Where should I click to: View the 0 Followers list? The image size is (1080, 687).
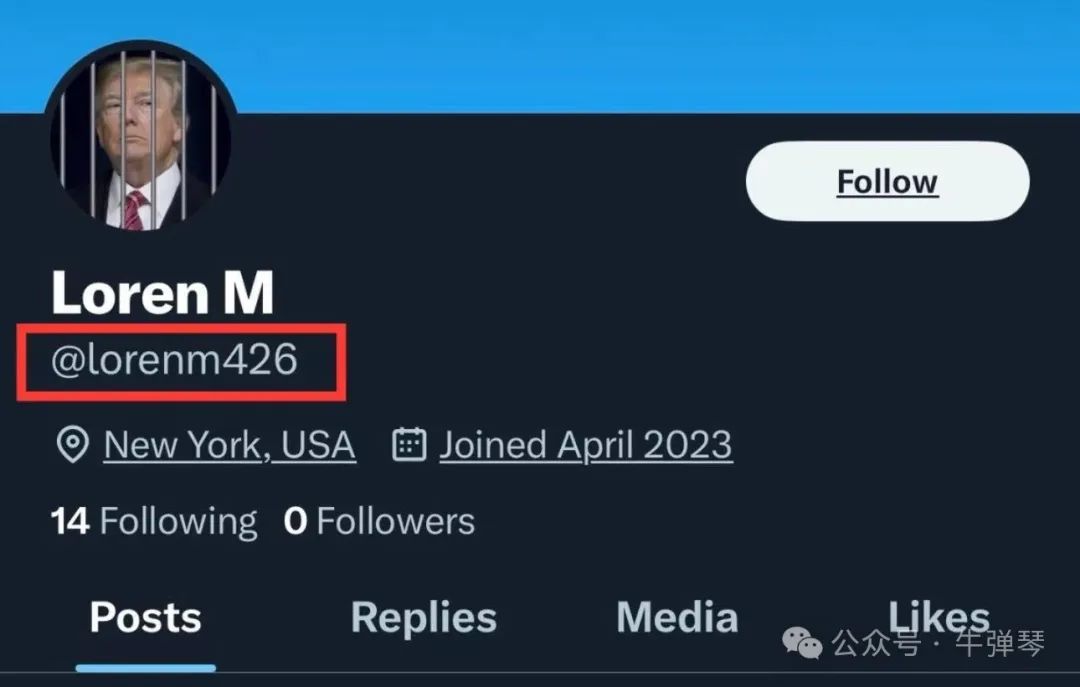point(379,521)
